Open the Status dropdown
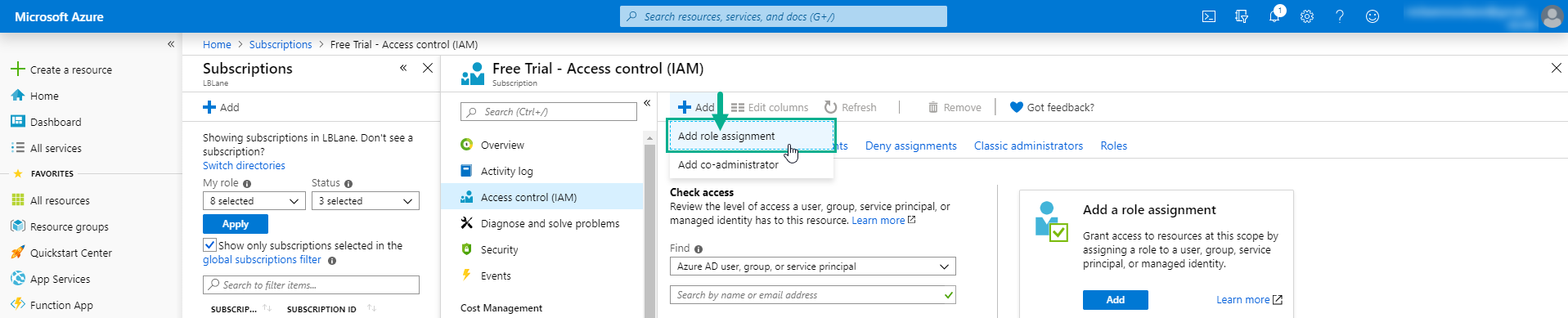The height and width of the screenshot is (318, 1568). point(366,201)
